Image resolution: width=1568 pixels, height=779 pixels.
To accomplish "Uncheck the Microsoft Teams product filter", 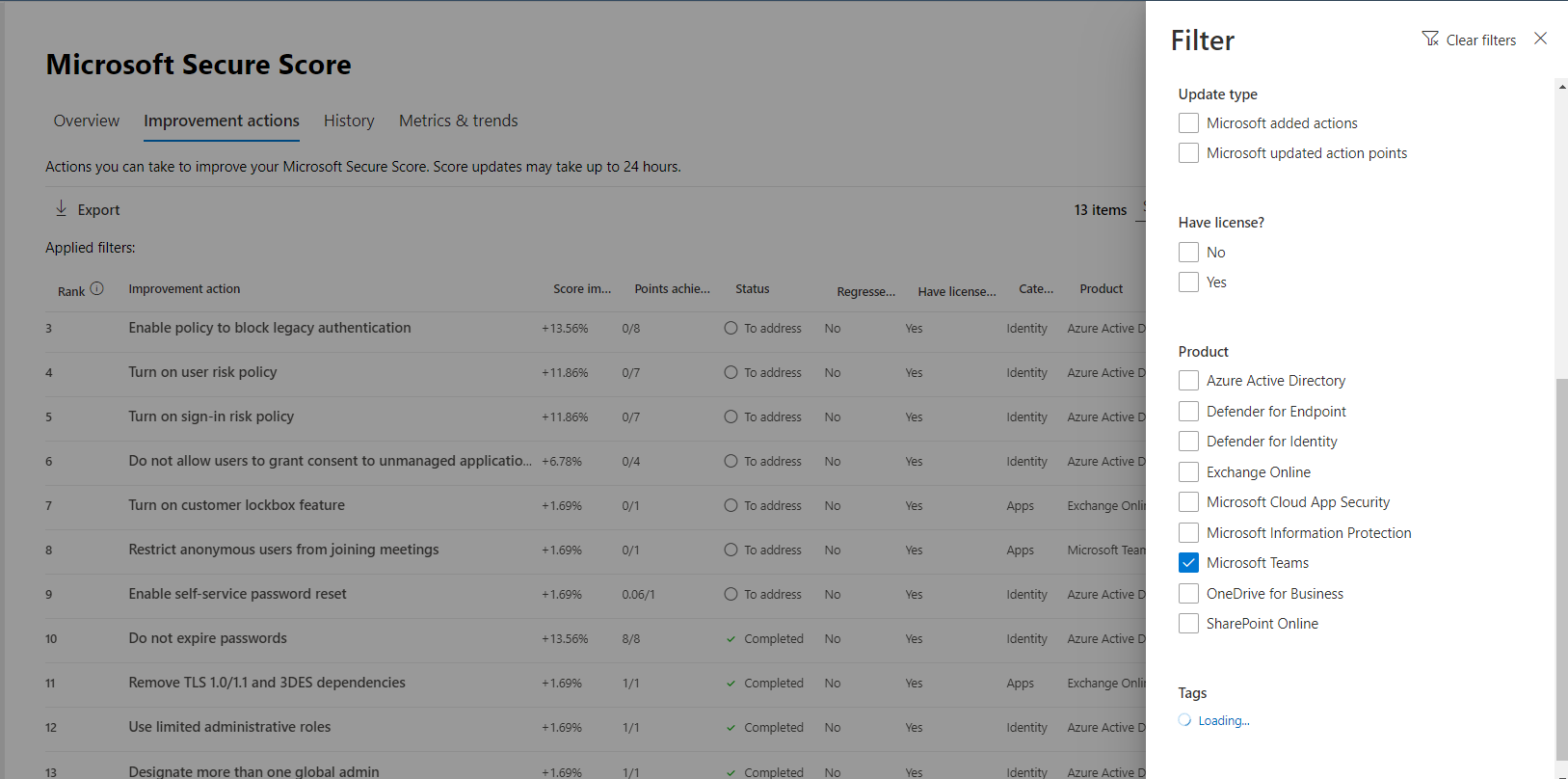I will 1188,563.
